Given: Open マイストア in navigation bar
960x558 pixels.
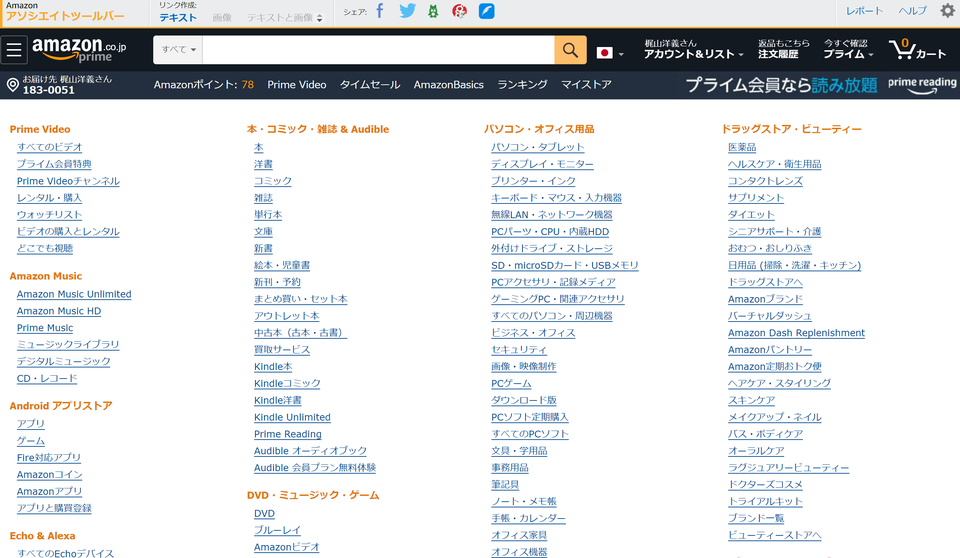Looking at the screenshot, I should point(586,85).
